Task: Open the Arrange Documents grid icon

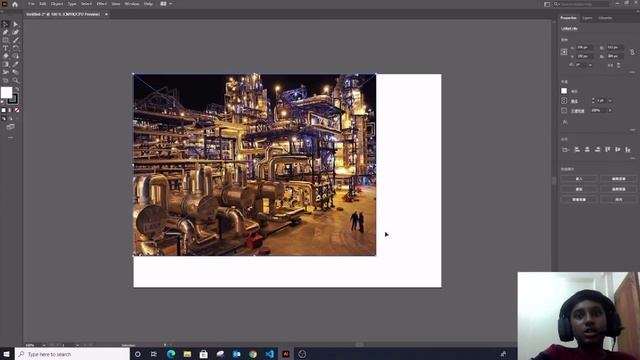Action: (163, 4)
